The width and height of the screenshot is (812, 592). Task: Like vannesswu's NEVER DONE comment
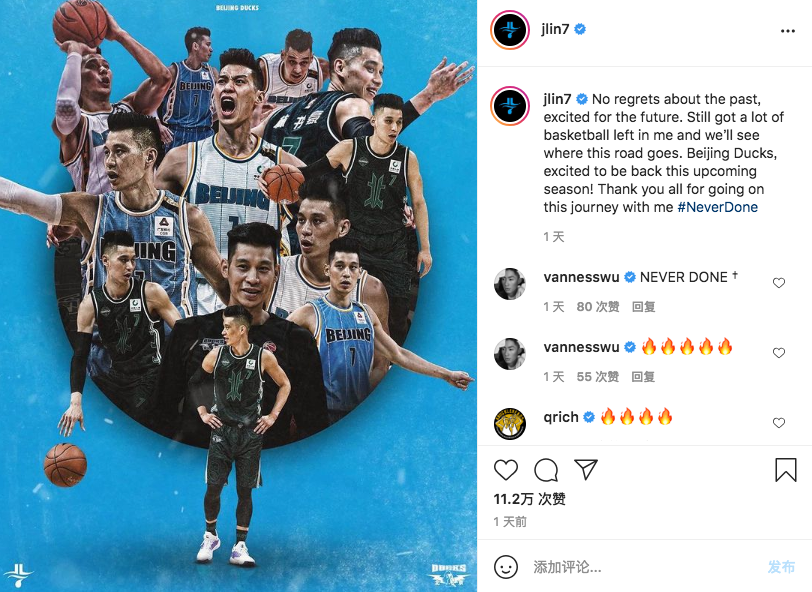coord(779,283)
